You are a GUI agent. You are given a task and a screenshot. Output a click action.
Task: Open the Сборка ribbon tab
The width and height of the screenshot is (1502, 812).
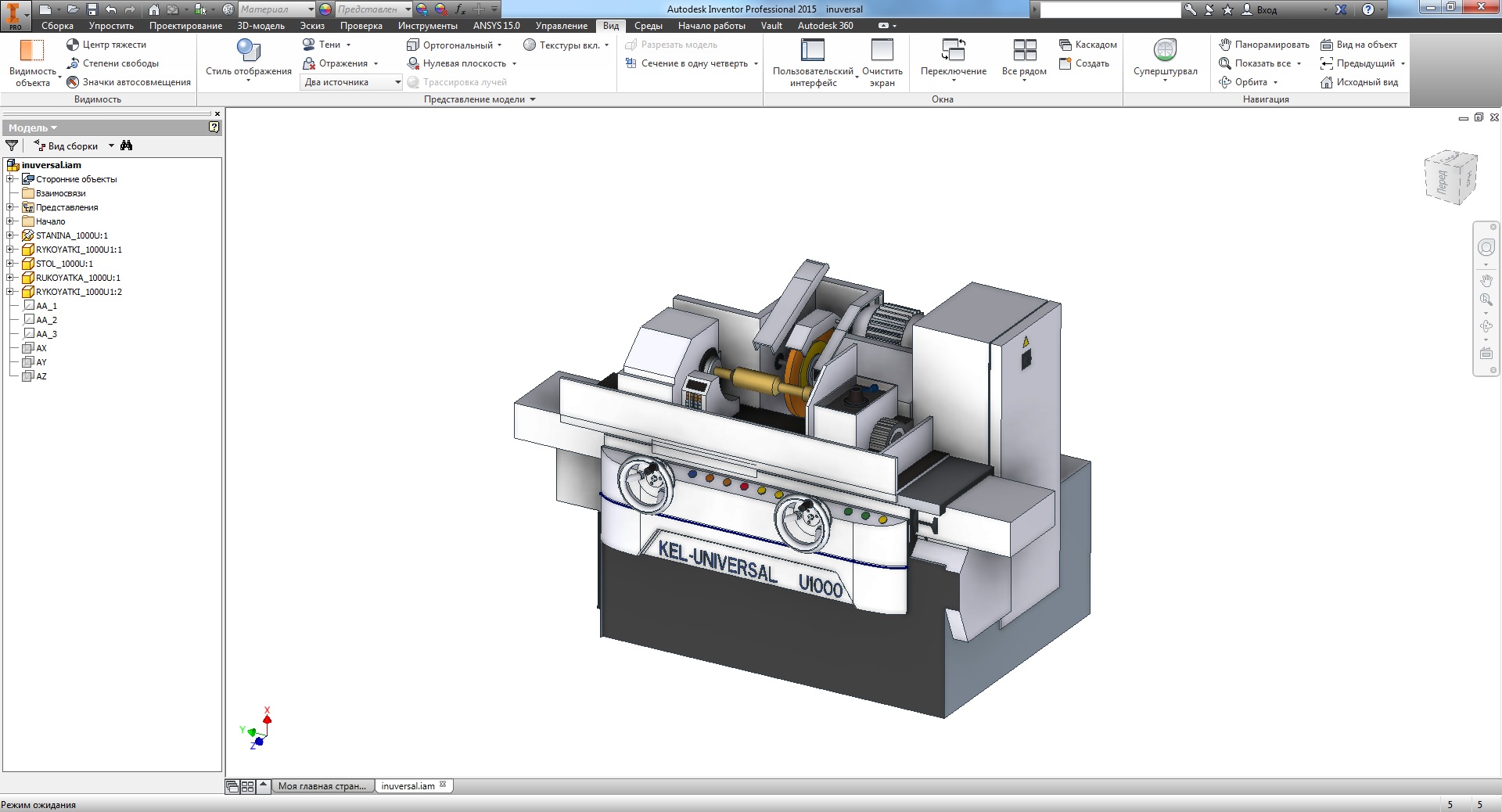tap(57, 26)
